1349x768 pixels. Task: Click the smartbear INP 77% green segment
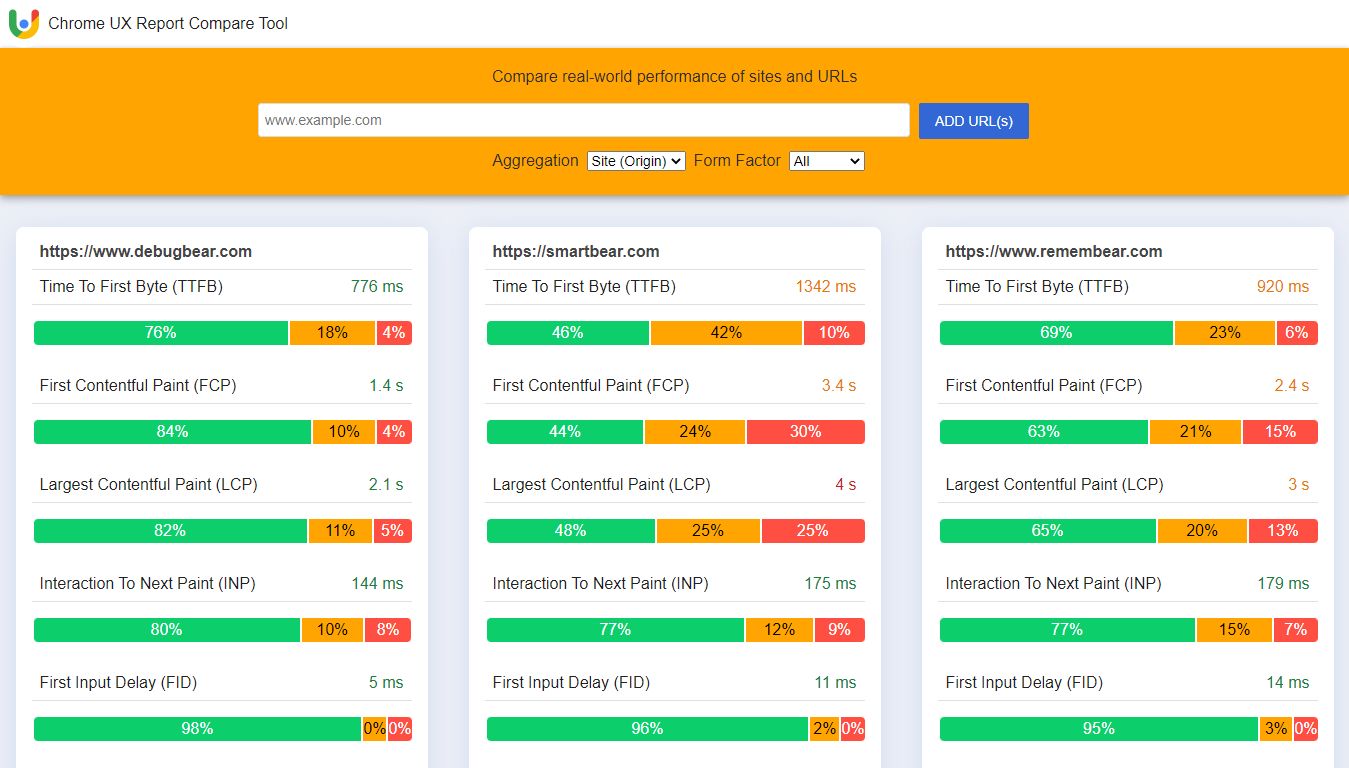(615, 630)
